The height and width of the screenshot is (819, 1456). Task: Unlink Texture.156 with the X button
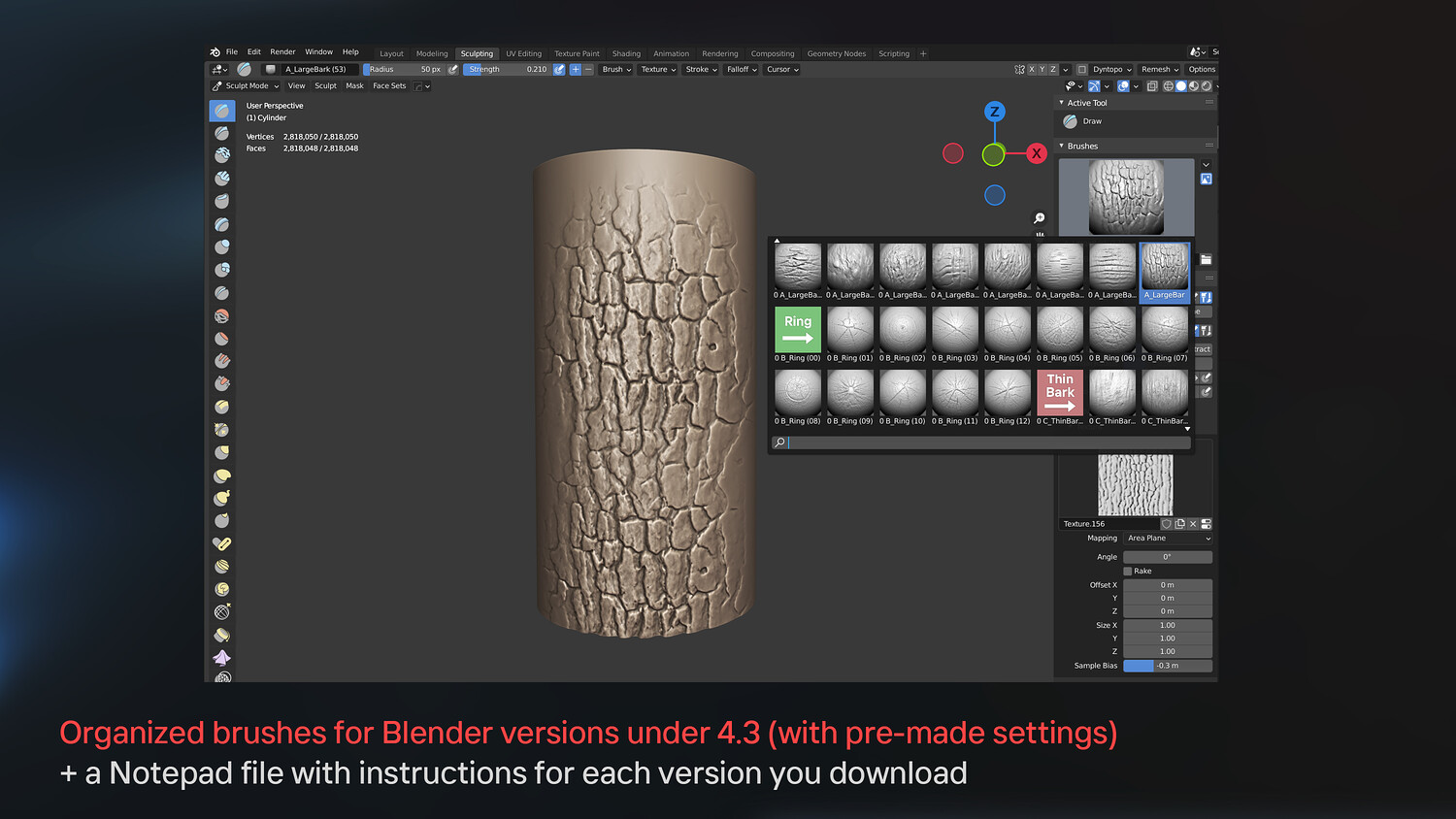point(1193,524)
